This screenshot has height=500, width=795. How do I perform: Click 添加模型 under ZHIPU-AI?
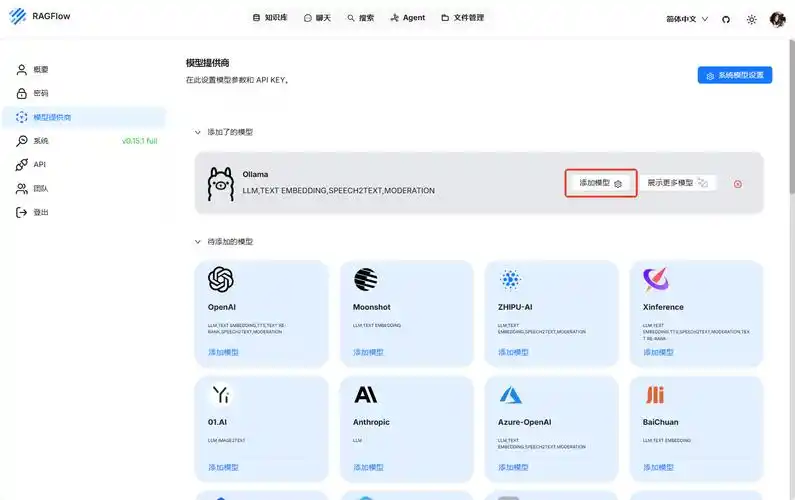click(513, 352)
